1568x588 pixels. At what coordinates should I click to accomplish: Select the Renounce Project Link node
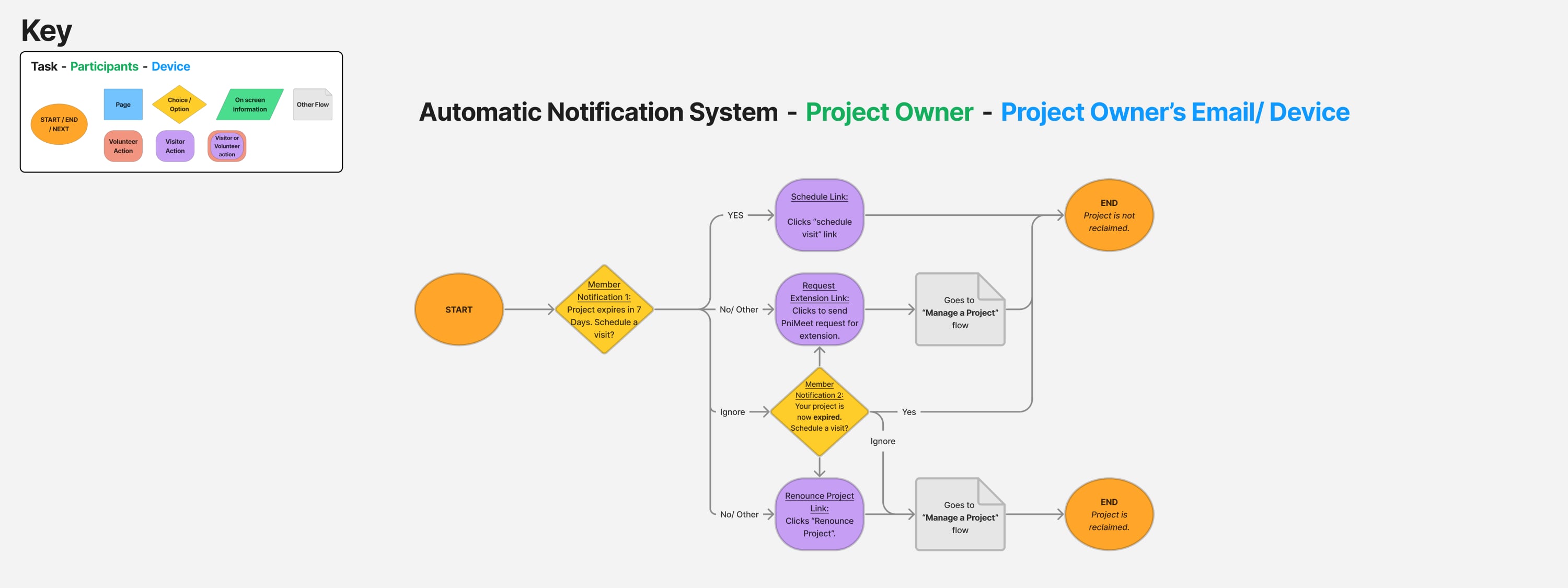(x=820, y=514)
